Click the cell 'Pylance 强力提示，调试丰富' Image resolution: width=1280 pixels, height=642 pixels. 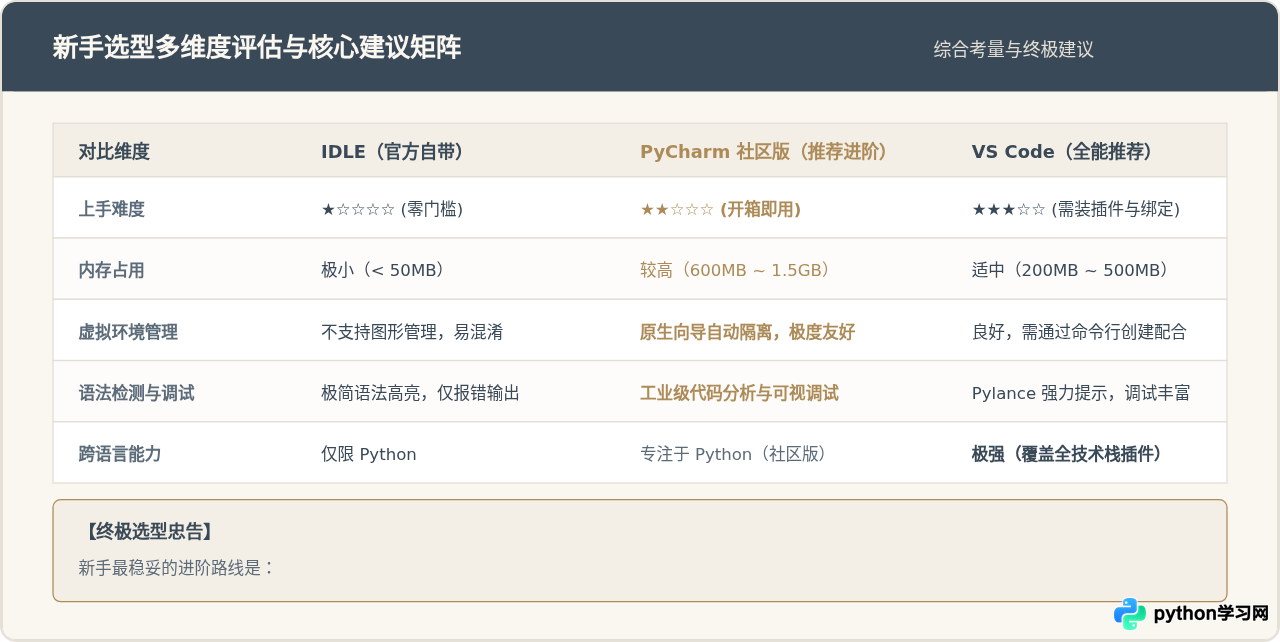pos(1081,393)
